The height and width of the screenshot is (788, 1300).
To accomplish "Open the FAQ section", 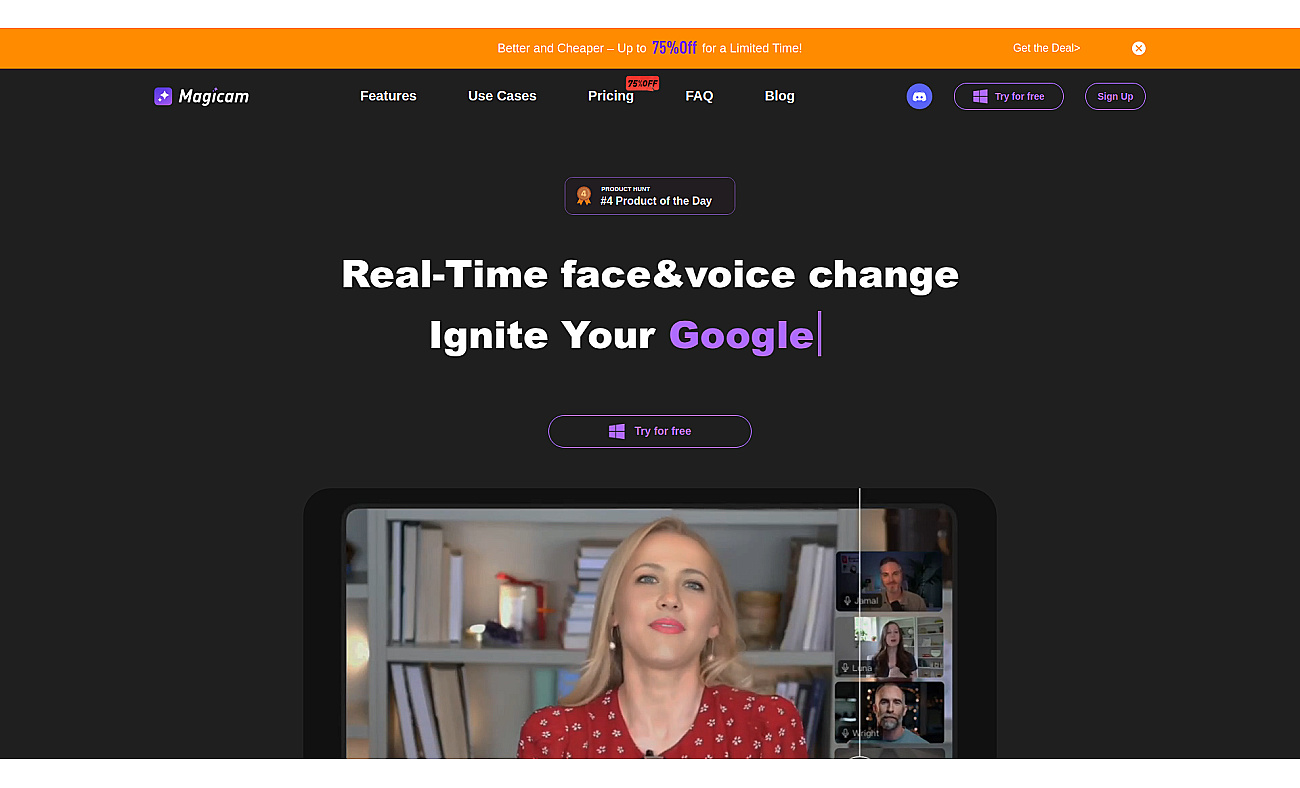I will [x=699, y=96].
